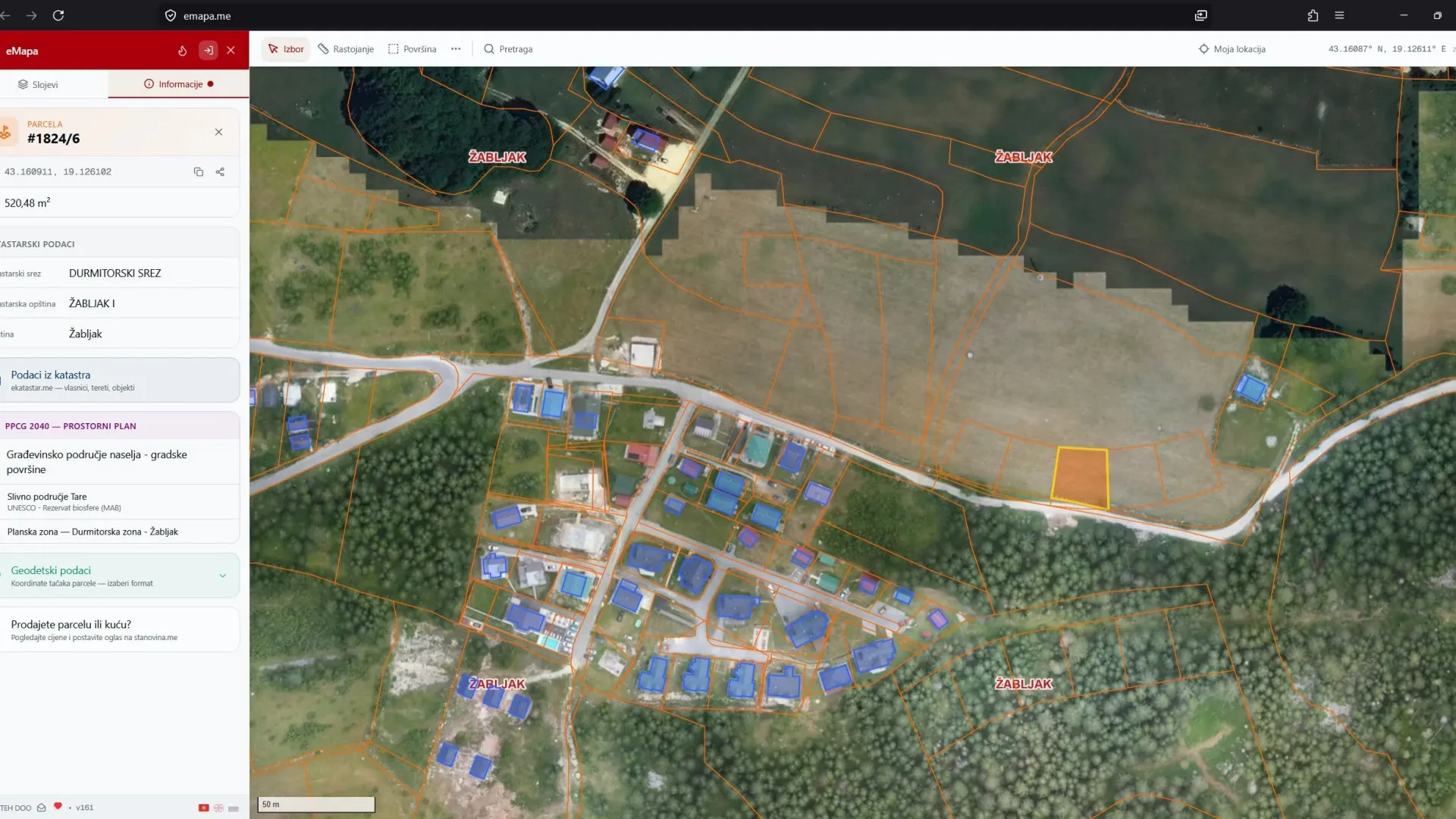Click the red heart icon in footer
Image resolution: width=1456 pixels, height=819 pixels.
point(58,807)
